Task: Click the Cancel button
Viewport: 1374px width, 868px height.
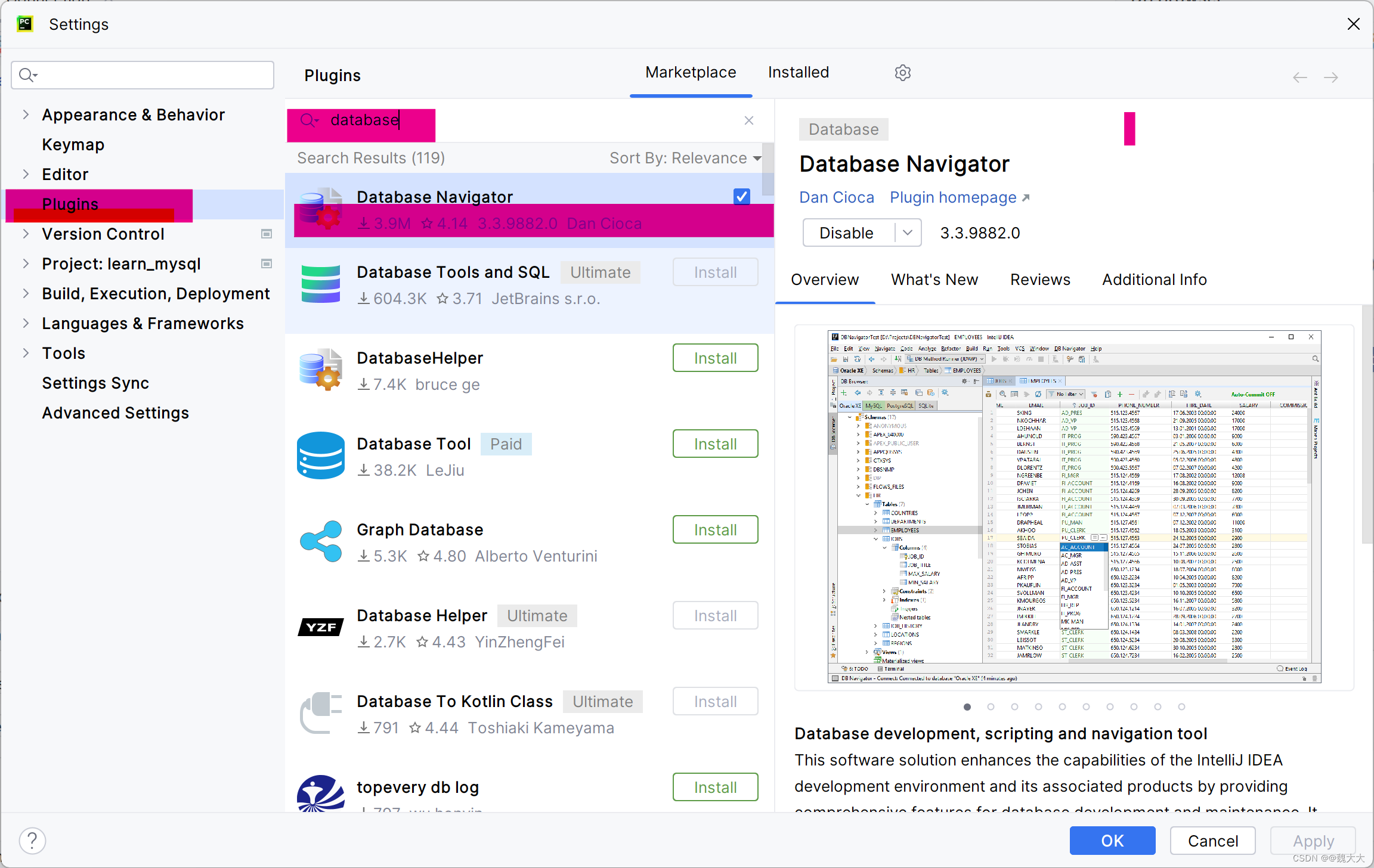Action: point(1213,841)
